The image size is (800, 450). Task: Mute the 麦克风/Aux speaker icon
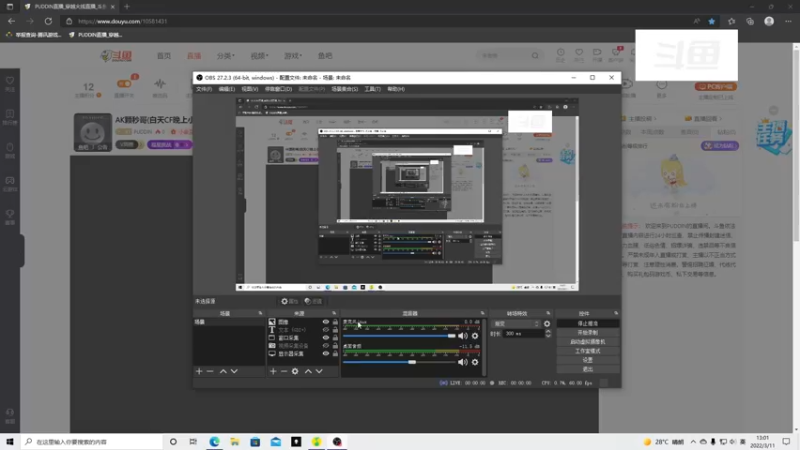pos(463,336)
